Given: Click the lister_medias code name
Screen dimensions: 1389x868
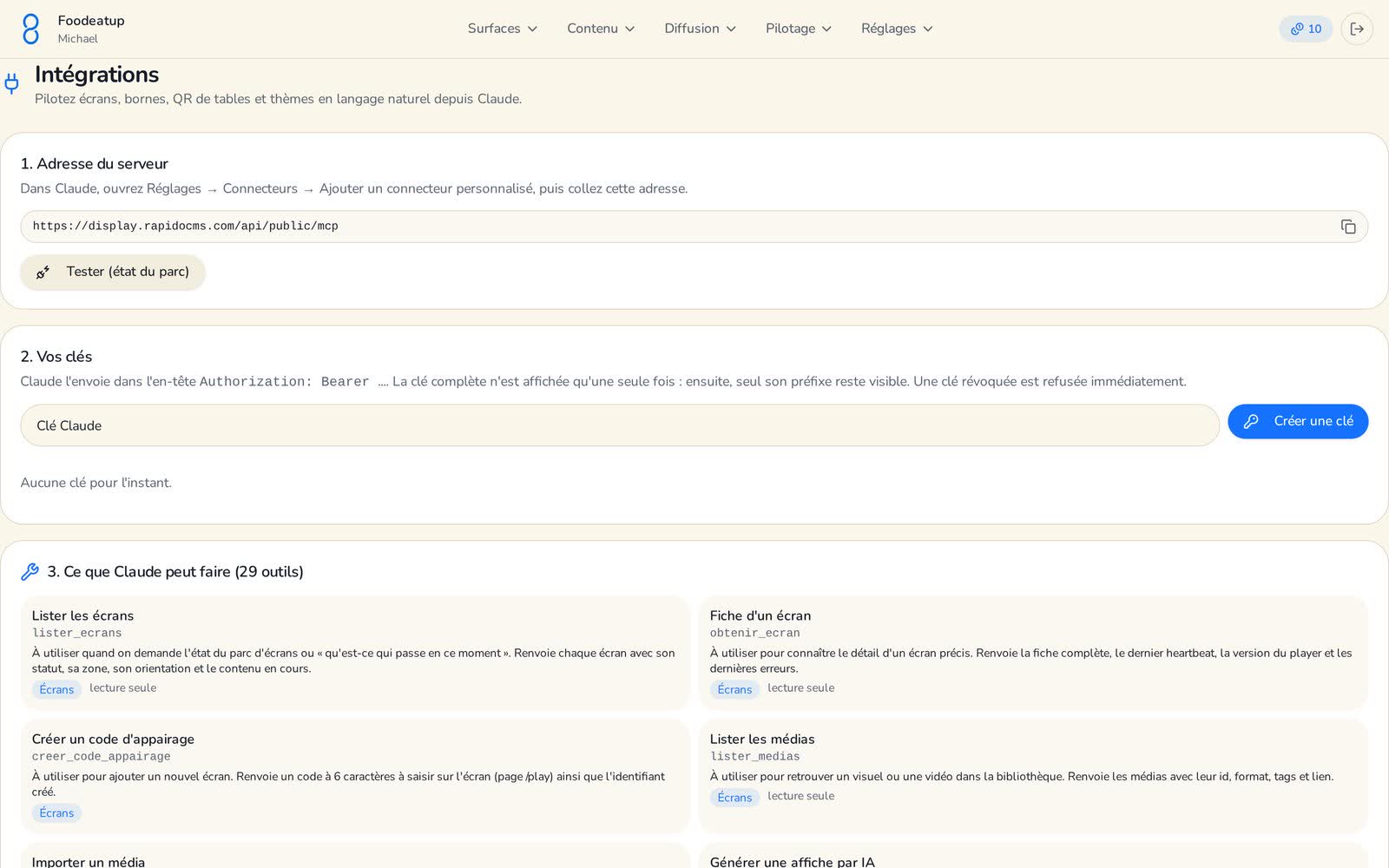Looking at the screenshot, I should 755,756.
